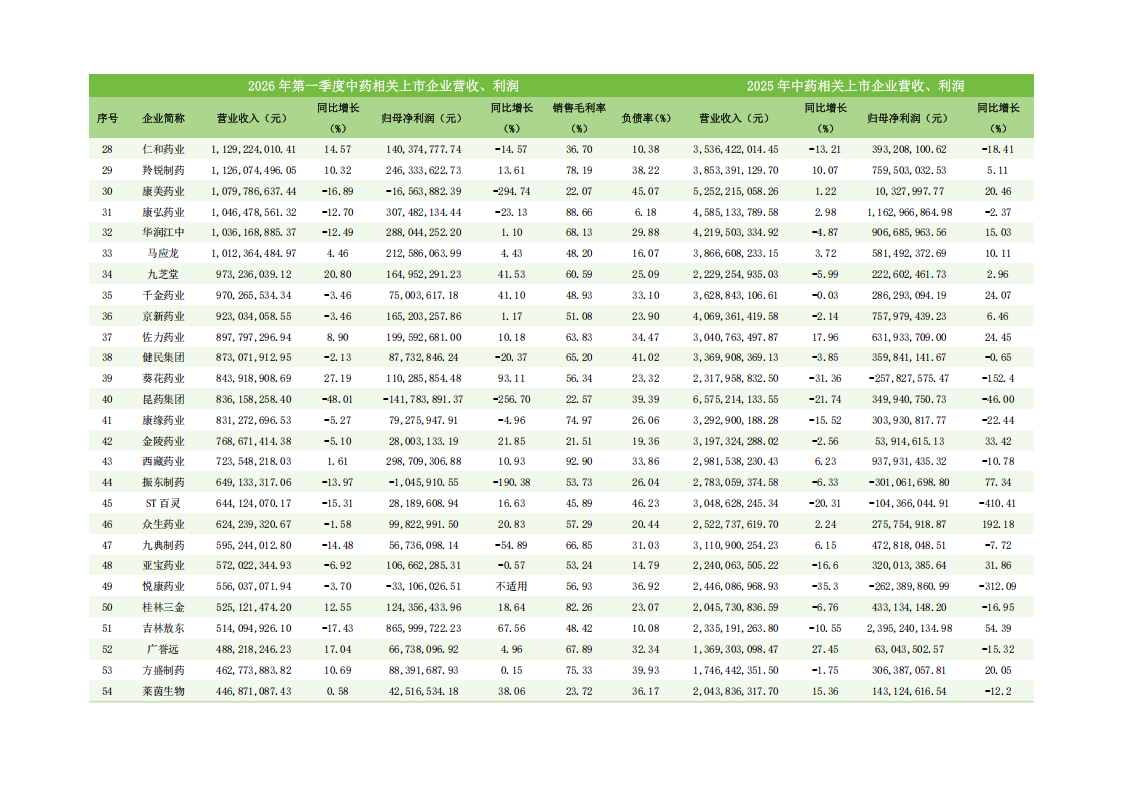Click company name 佐力药业
Screen dimensions: 1123x794
point(163,337)
